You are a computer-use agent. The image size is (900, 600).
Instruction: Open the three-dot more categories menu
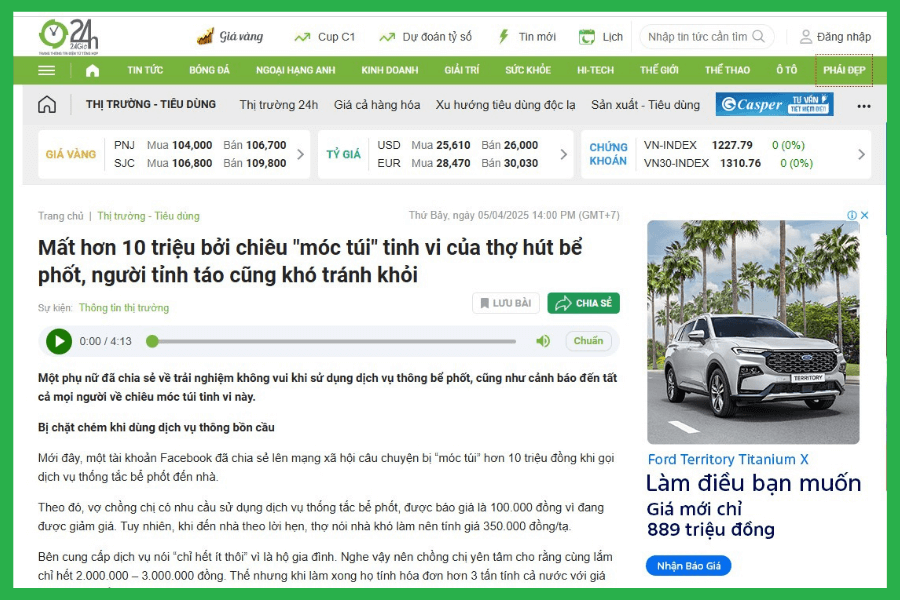(x=863, y=106)
